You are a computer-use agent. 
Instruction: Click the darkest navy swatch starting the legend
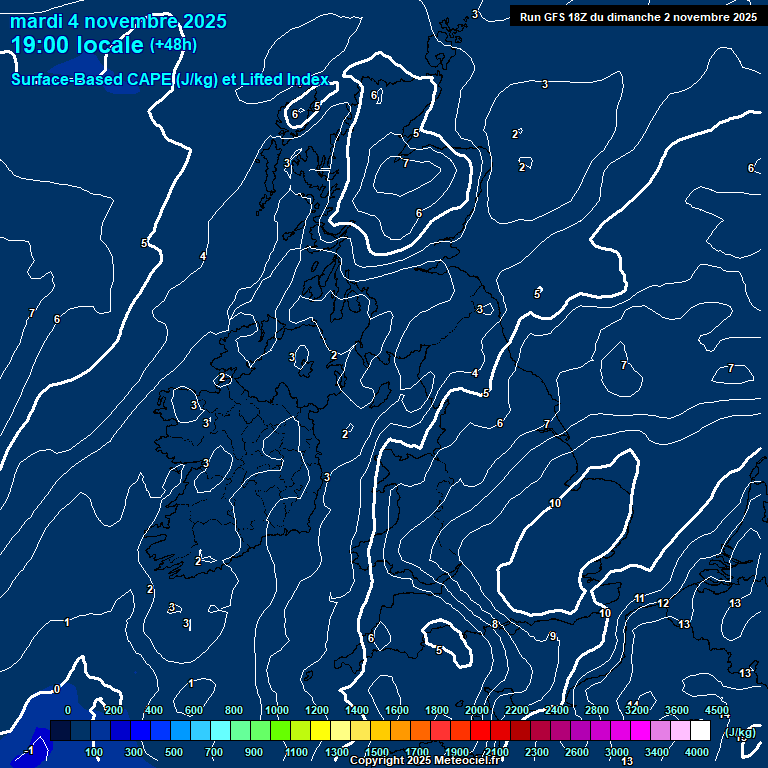60,730
